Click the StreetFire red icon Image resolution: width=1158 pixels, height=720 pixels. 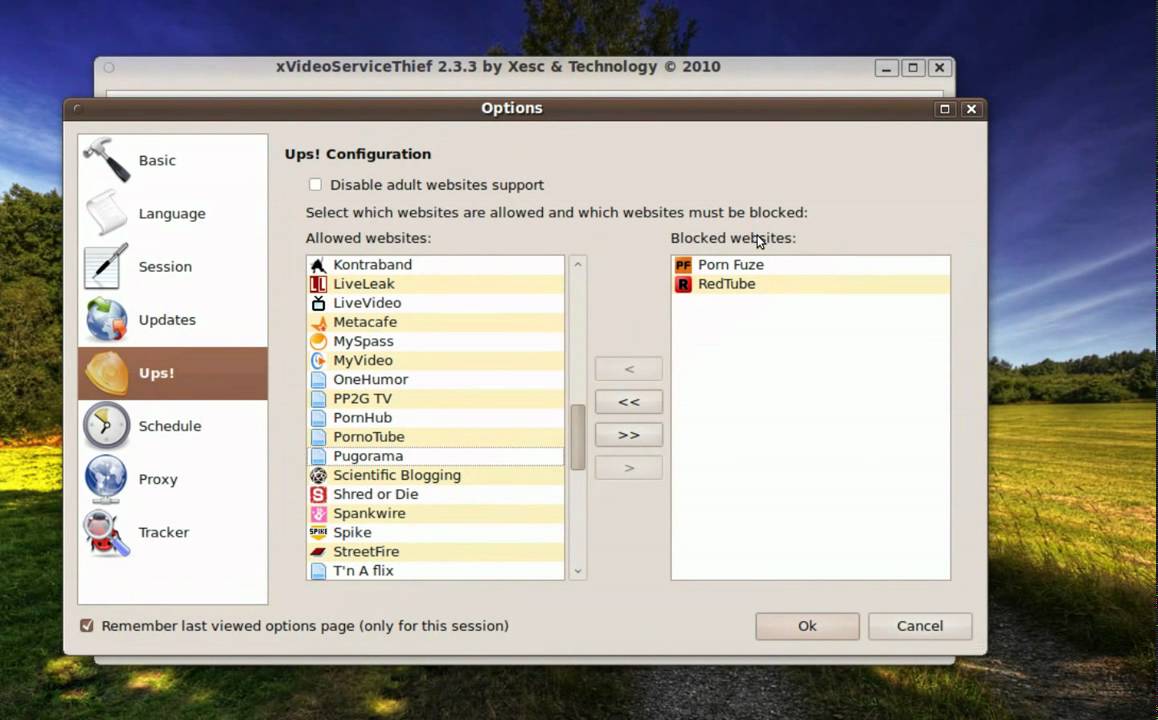coord(318,552)
